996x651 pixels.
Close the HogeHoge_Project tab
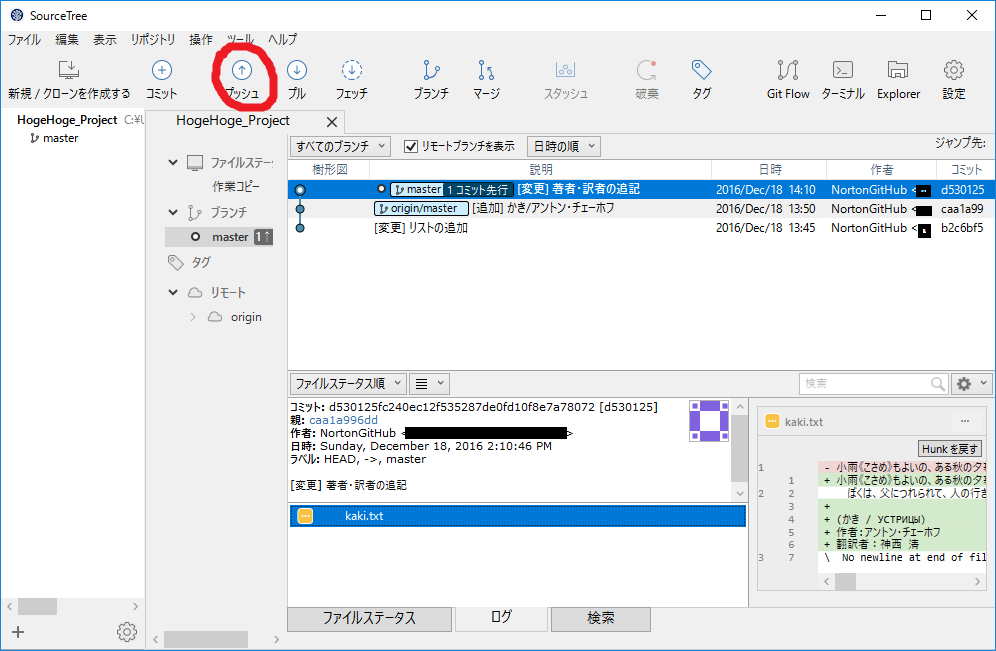point(332,121)
